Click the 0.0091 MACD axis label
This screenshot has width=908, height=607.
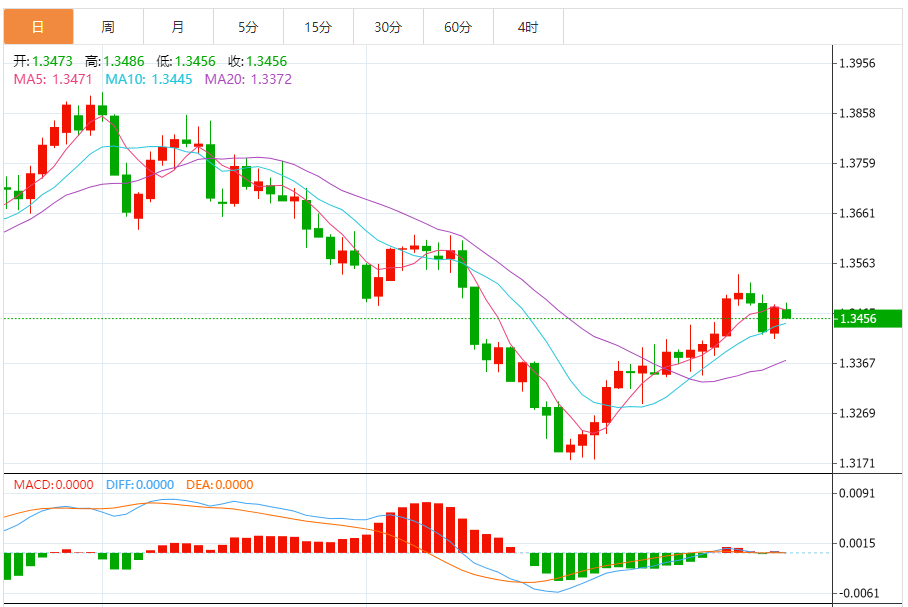click(x=857, y=493)
